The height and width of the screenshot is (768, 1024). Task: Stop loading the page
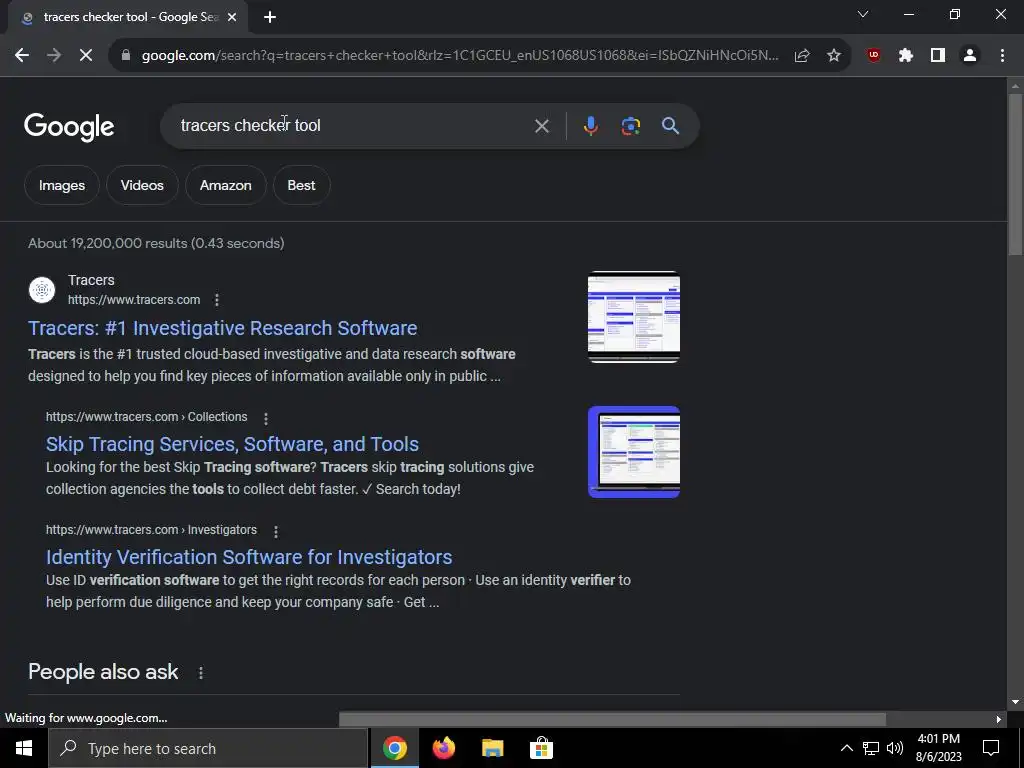click(86, 56)
